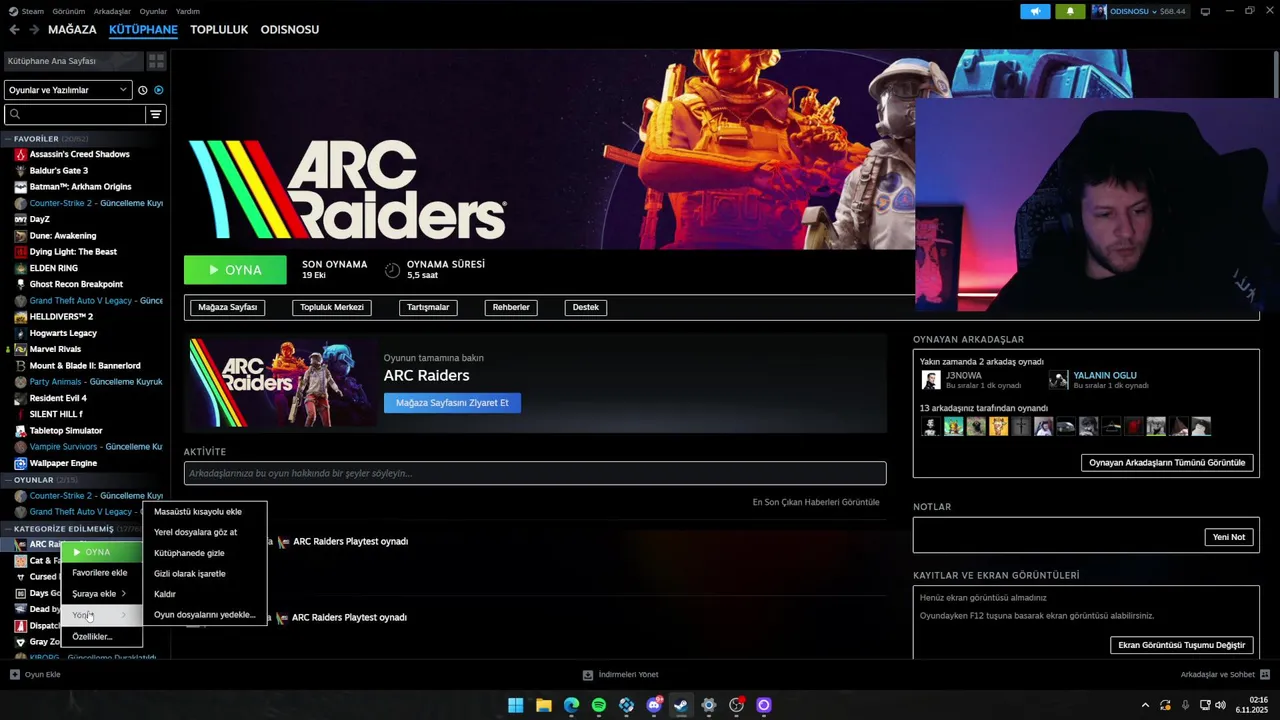Select Ghost Recon Breakpoint icon
The width and height of the screenshot is (1280, 720).
coord(20,284)
